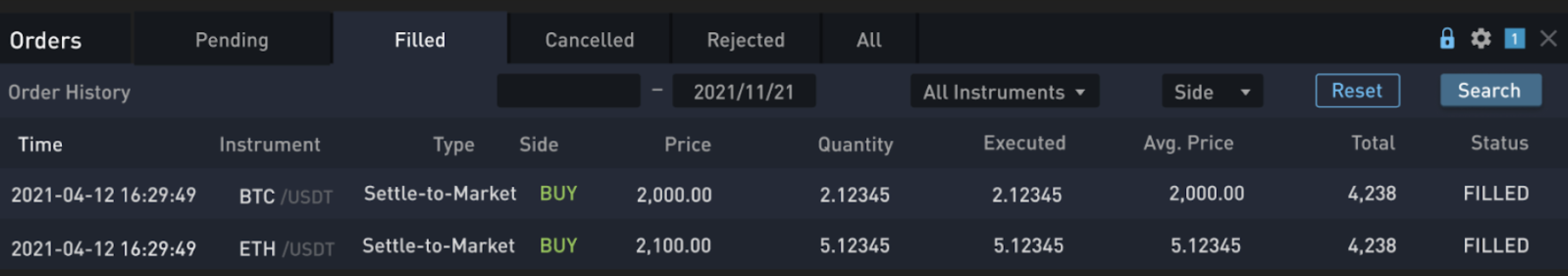1568x276 pixels.
Task: Click the blue number 1 badge icon
Action: [x=1514, y=39]
